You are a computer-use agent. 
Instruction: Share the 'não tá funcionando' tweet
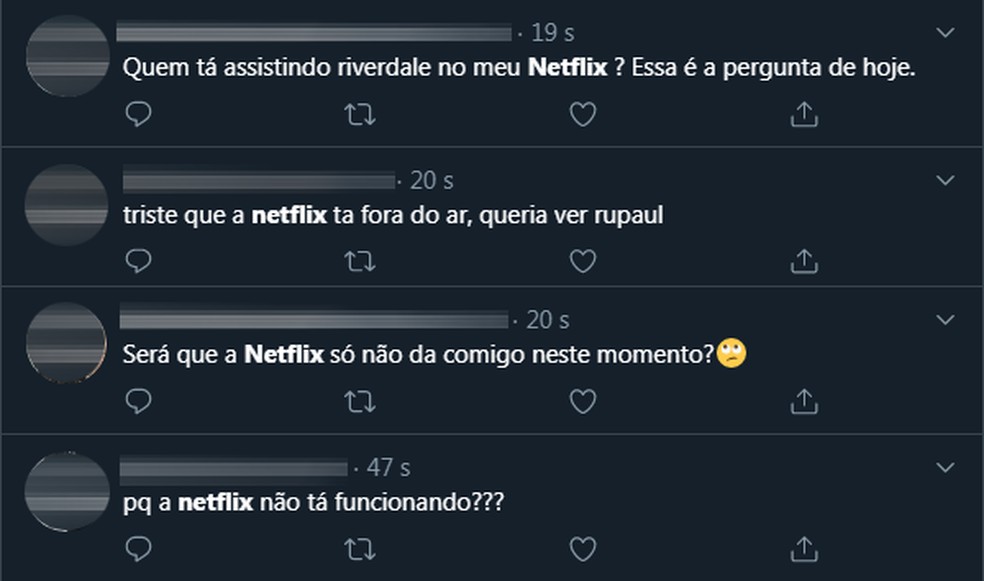[x=804, y=547]
